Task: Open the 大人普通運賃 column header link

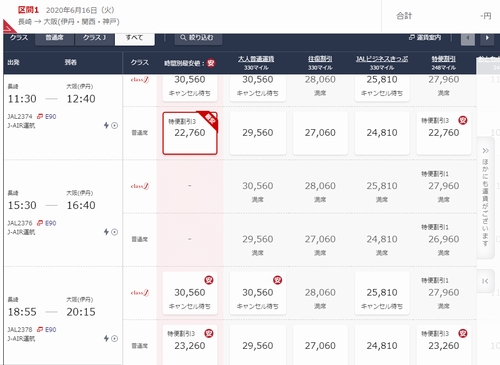Action: [256, 59]
